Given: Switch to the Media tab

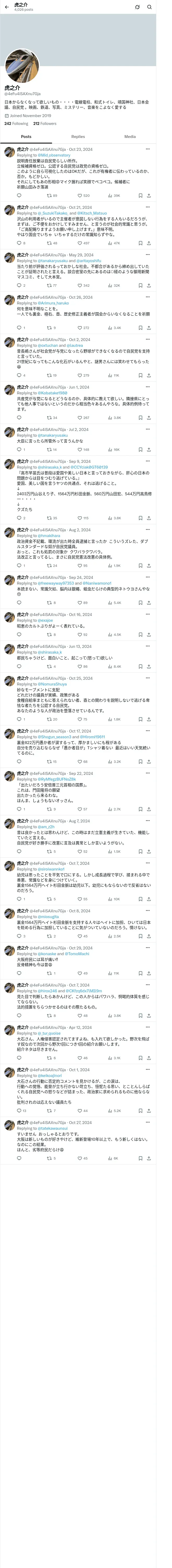Looking at the screenshot, I should coord(130,136).
